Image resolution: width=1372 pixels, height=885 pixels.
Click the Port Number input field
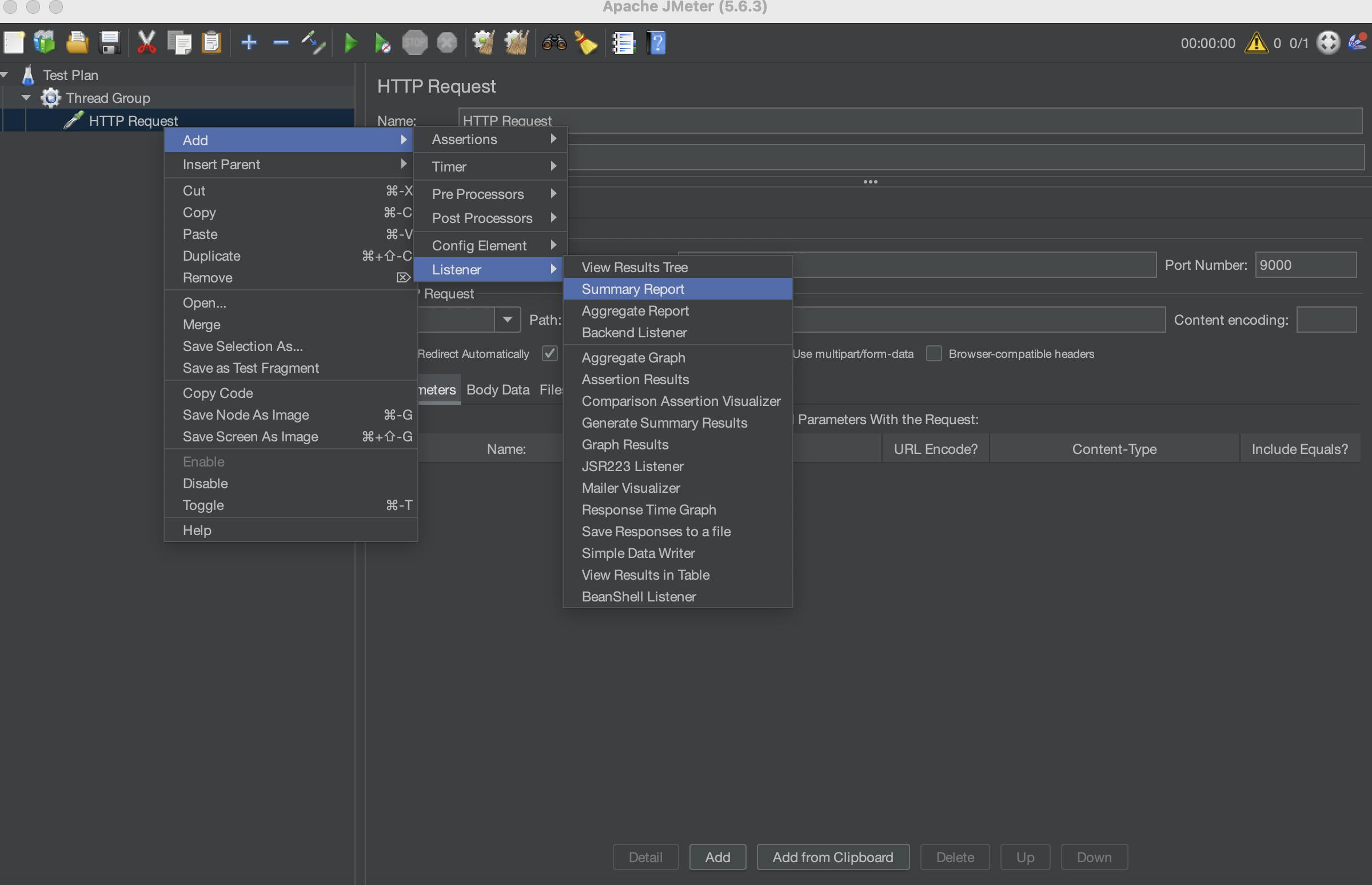1305,265
